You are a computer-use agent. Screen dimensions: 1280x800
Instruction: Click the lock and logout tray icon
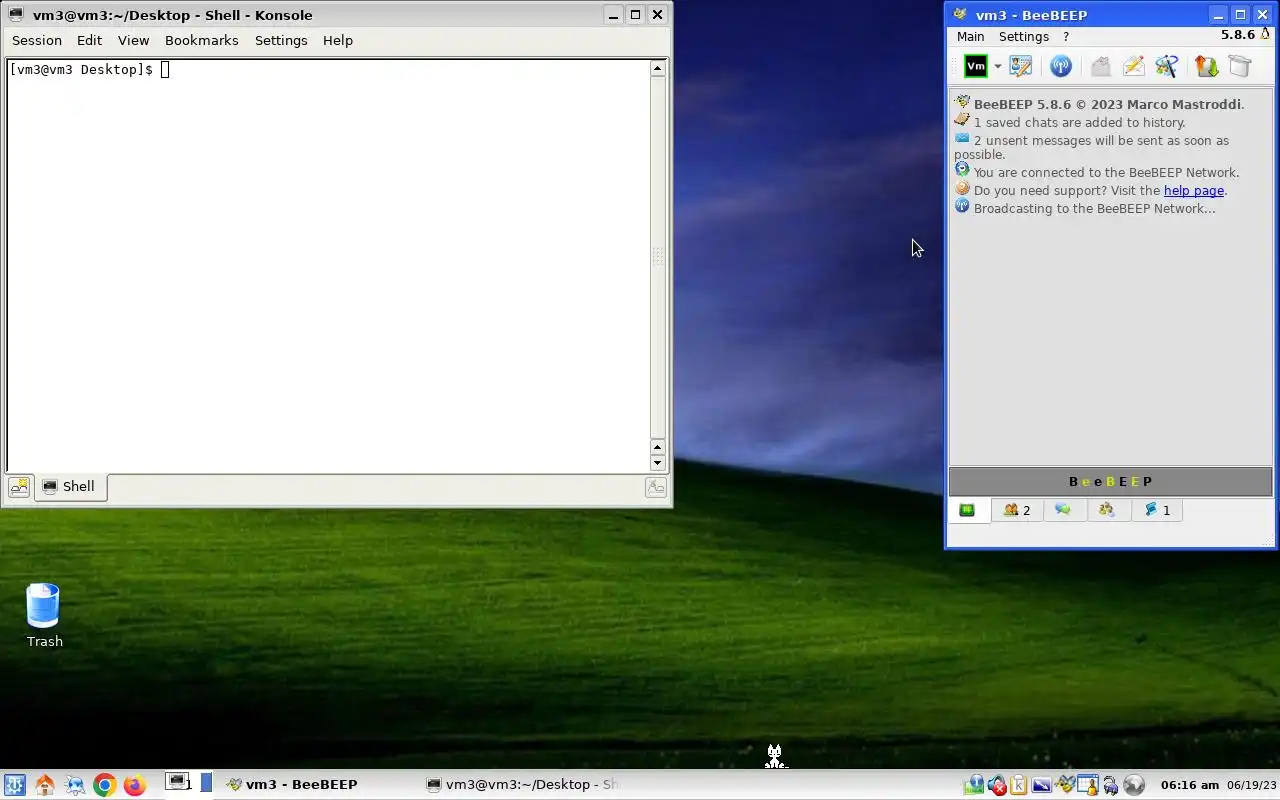click(1110, 785)
